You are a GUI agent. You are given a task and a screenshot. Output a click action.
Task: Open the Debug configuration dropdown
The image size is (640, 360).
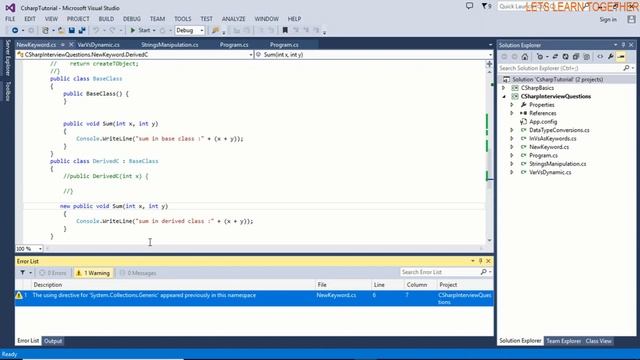(189, 30)
